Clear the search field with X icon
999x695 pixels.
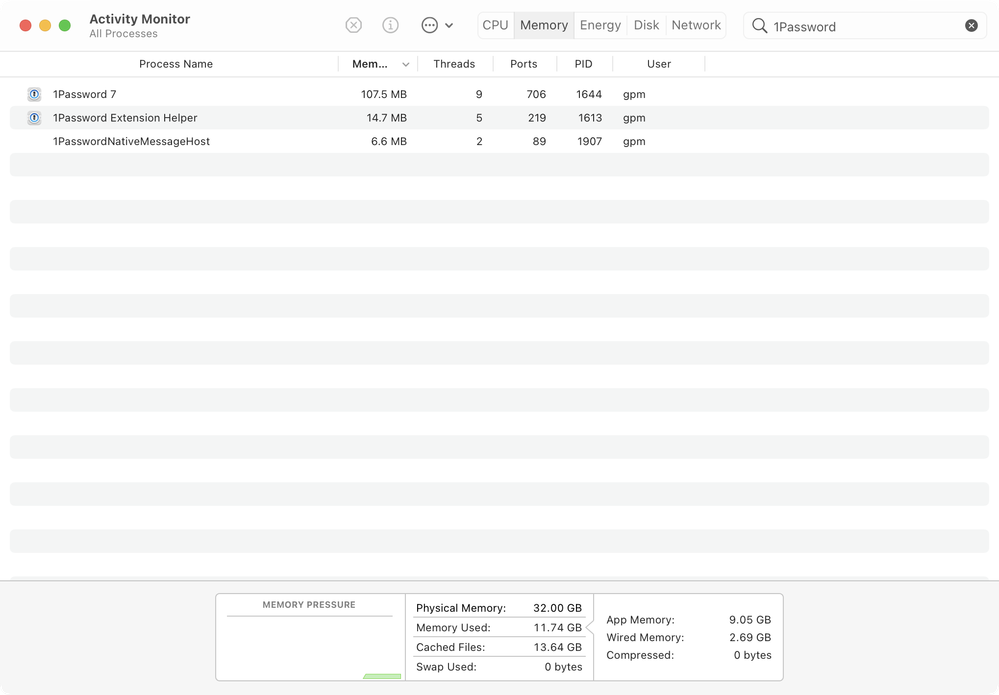coord(971,26)
